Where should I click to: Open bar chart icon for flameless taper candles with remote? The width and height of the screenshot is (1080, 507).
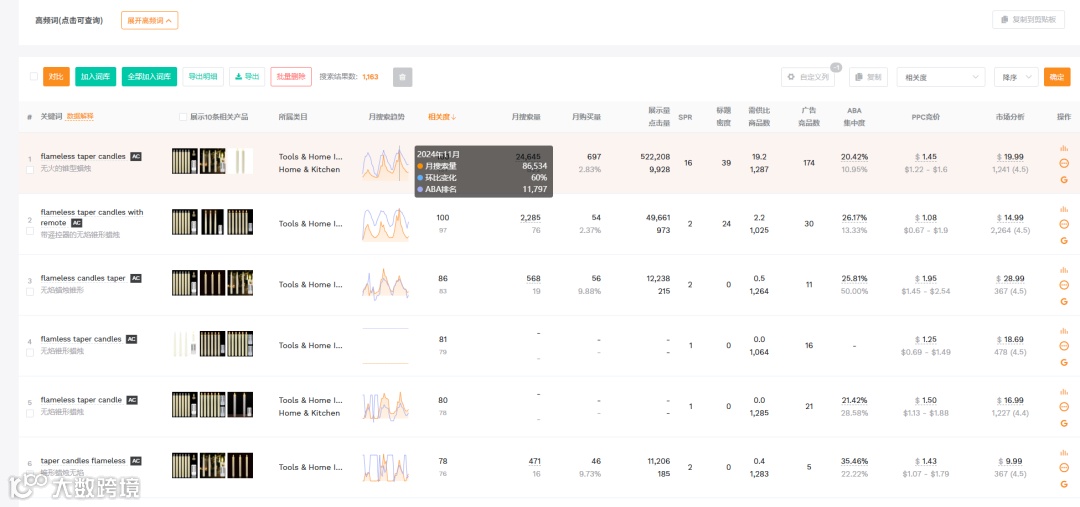click(x=1063, y=209)
